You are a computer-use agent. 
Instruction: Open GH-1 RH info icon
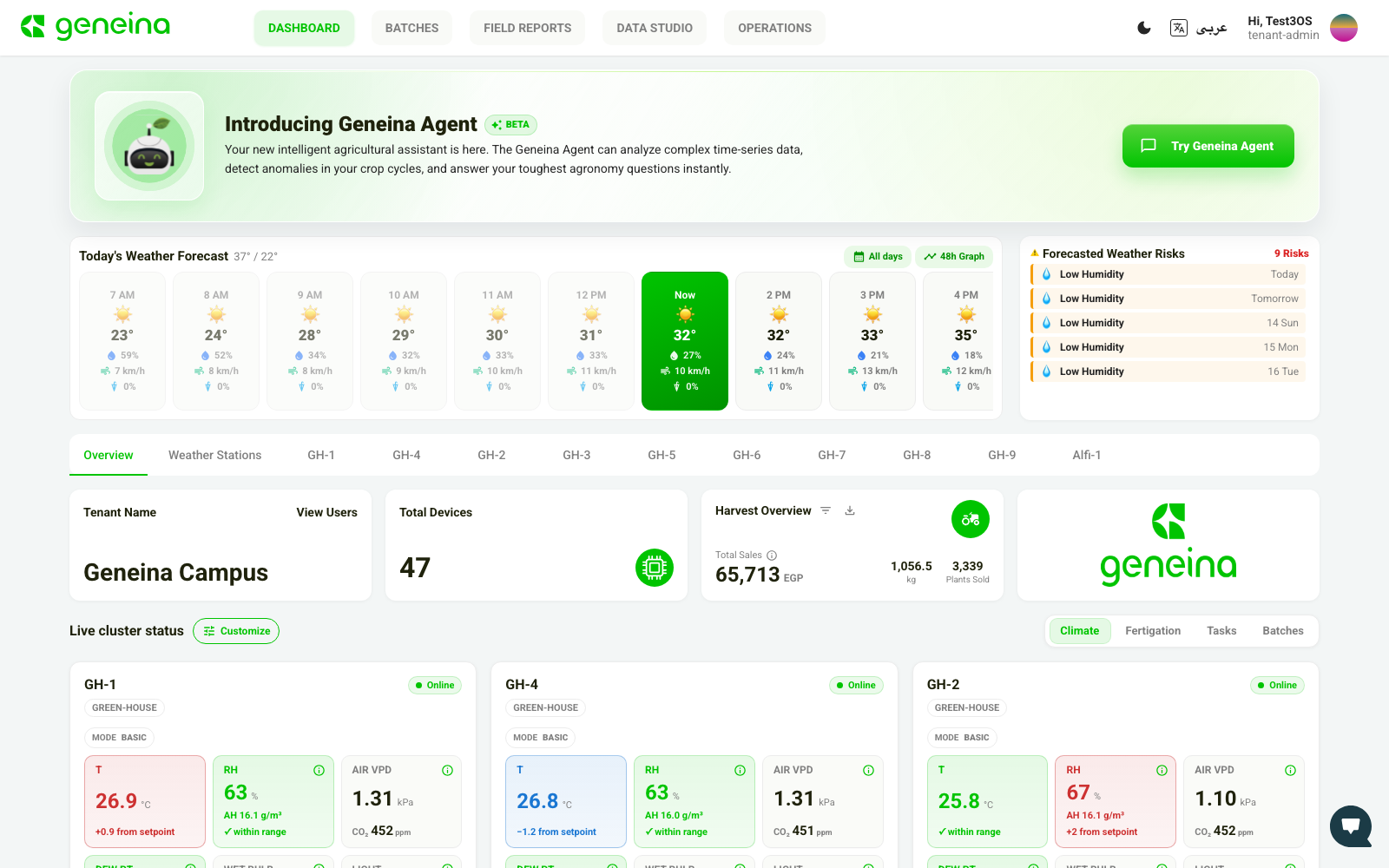coord(319,770)
